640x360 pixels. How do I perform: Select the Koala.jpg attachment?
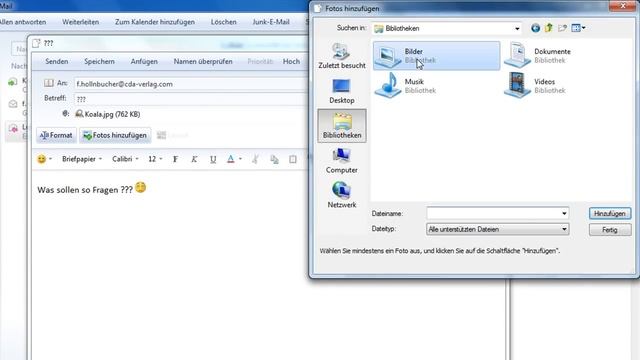(108, 114)
